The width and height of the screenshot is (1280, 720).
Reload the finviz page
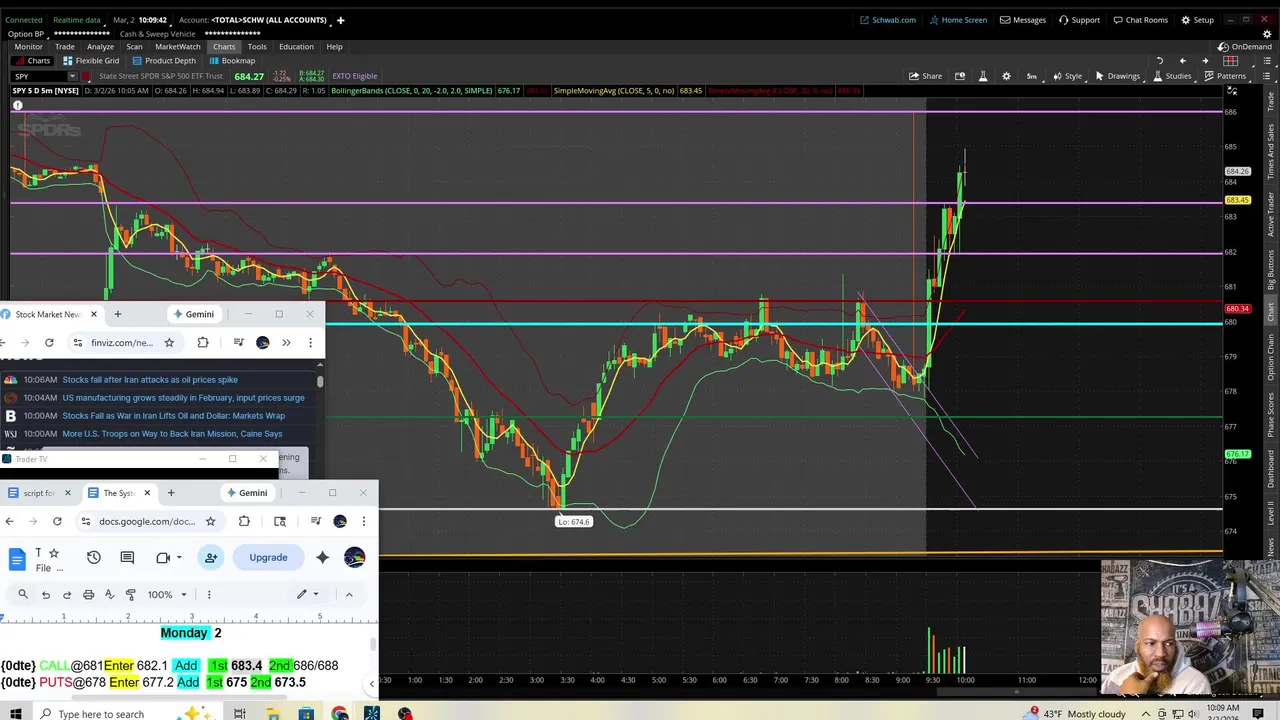[49, 343]
